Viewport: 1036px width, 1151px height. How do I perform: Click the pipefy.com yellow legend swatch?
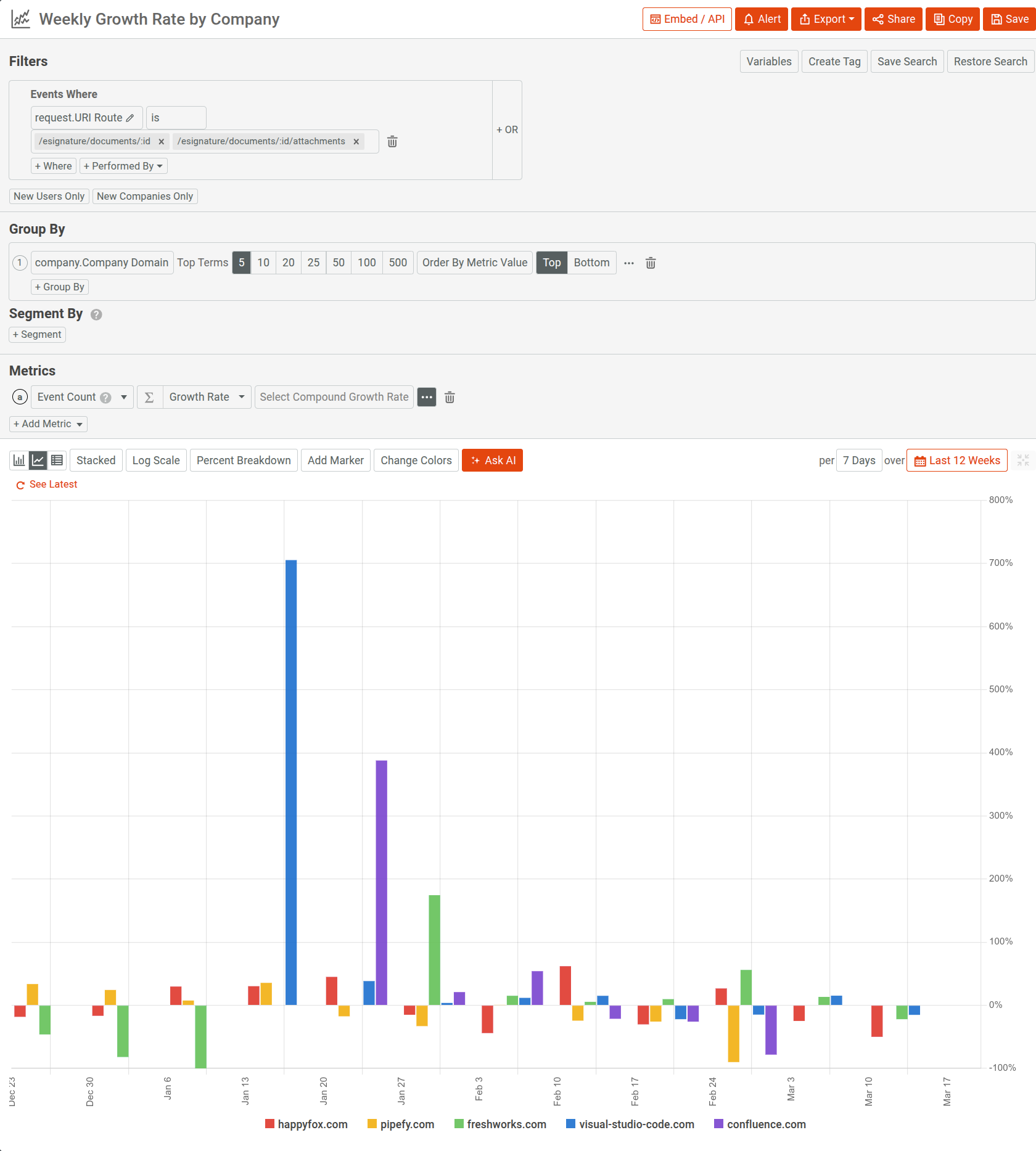tap(372, 1124)
